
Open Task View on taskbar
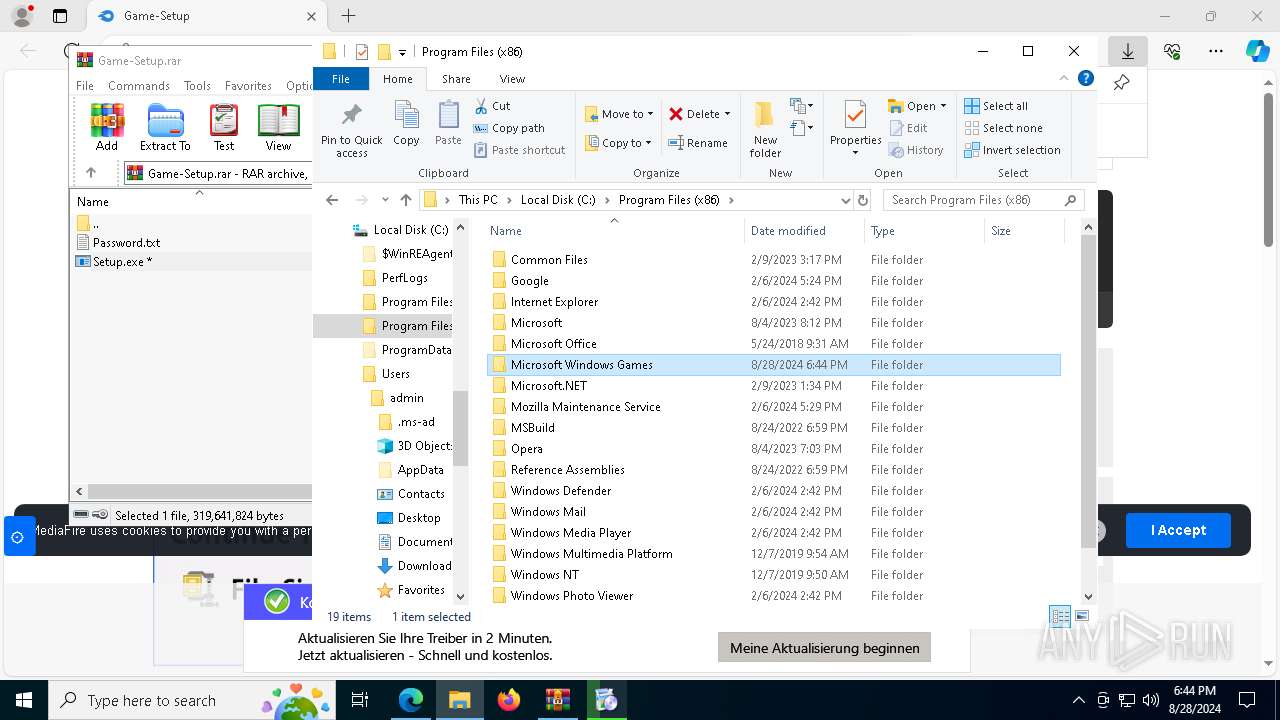pos(360,700)
